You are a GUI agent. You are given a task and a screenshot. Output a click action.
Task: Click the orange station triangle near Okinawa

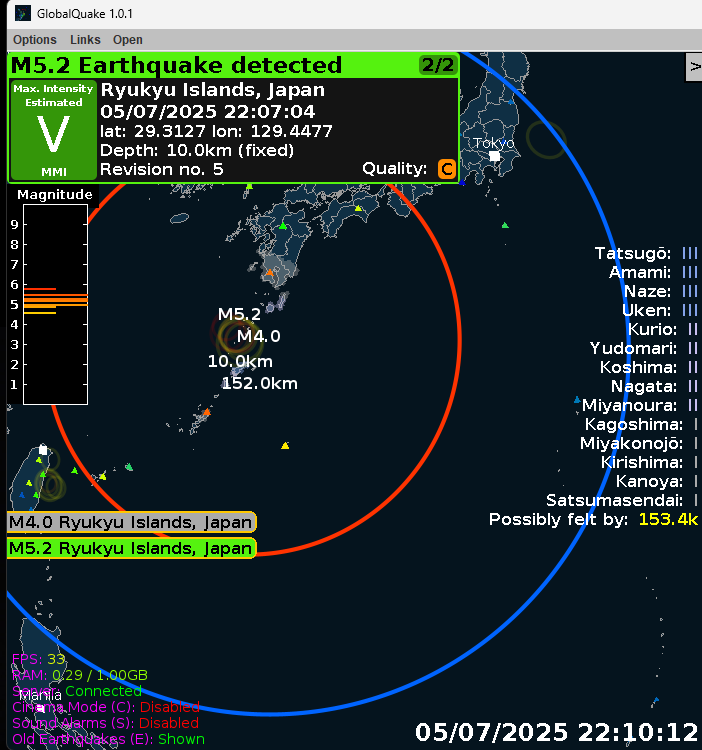pos(207,411)
